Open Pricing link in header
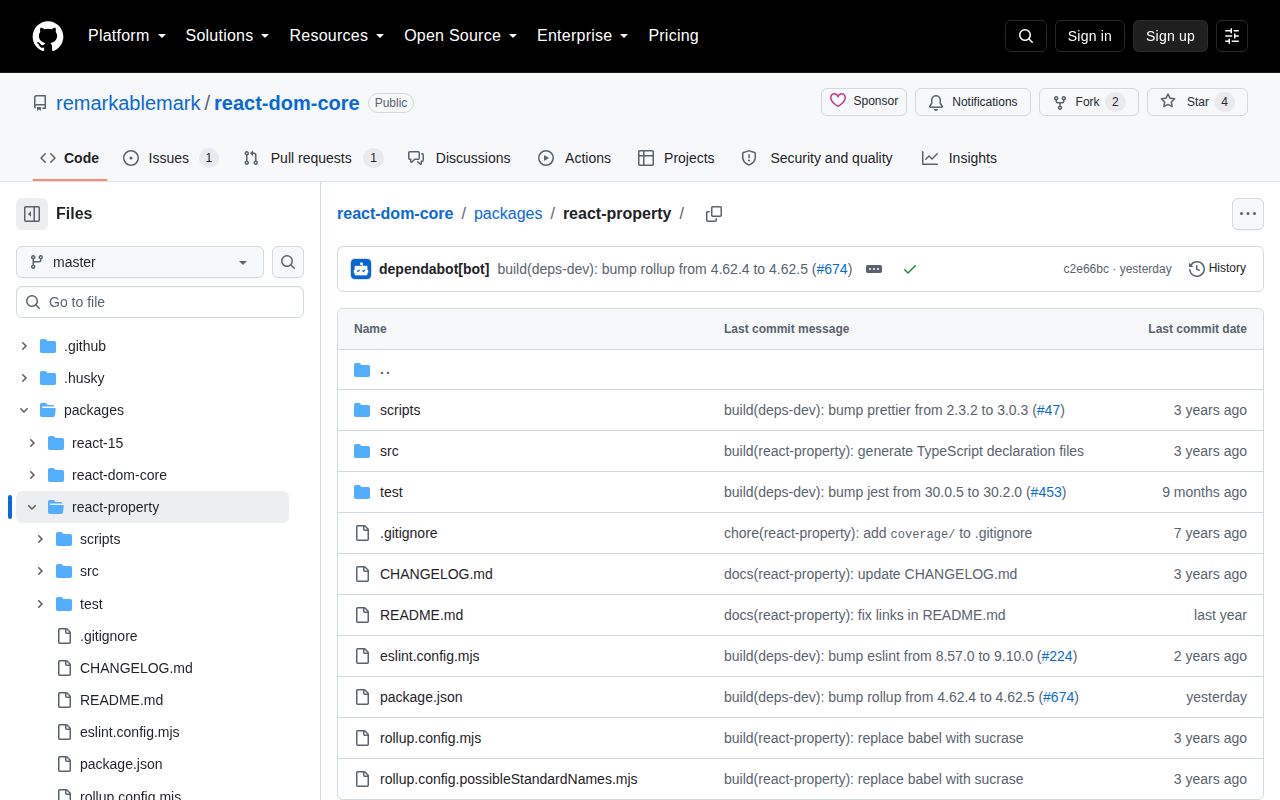Viewport: 1280px width, 800px height. point(673,36)
